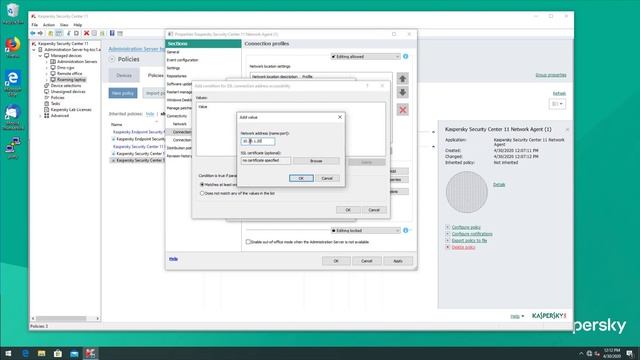This screenshot has width=640, height=360.
Task: Open Recycle Bin desktop icon
Action: click(13, 13)
